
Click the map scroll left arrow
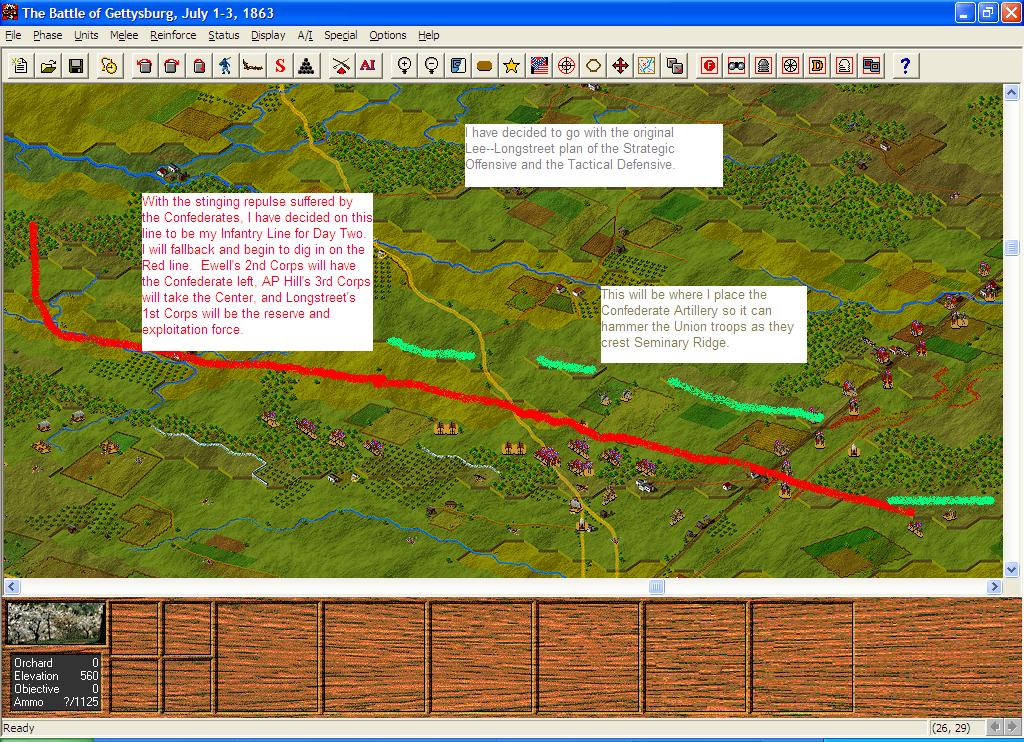[12, 587]
